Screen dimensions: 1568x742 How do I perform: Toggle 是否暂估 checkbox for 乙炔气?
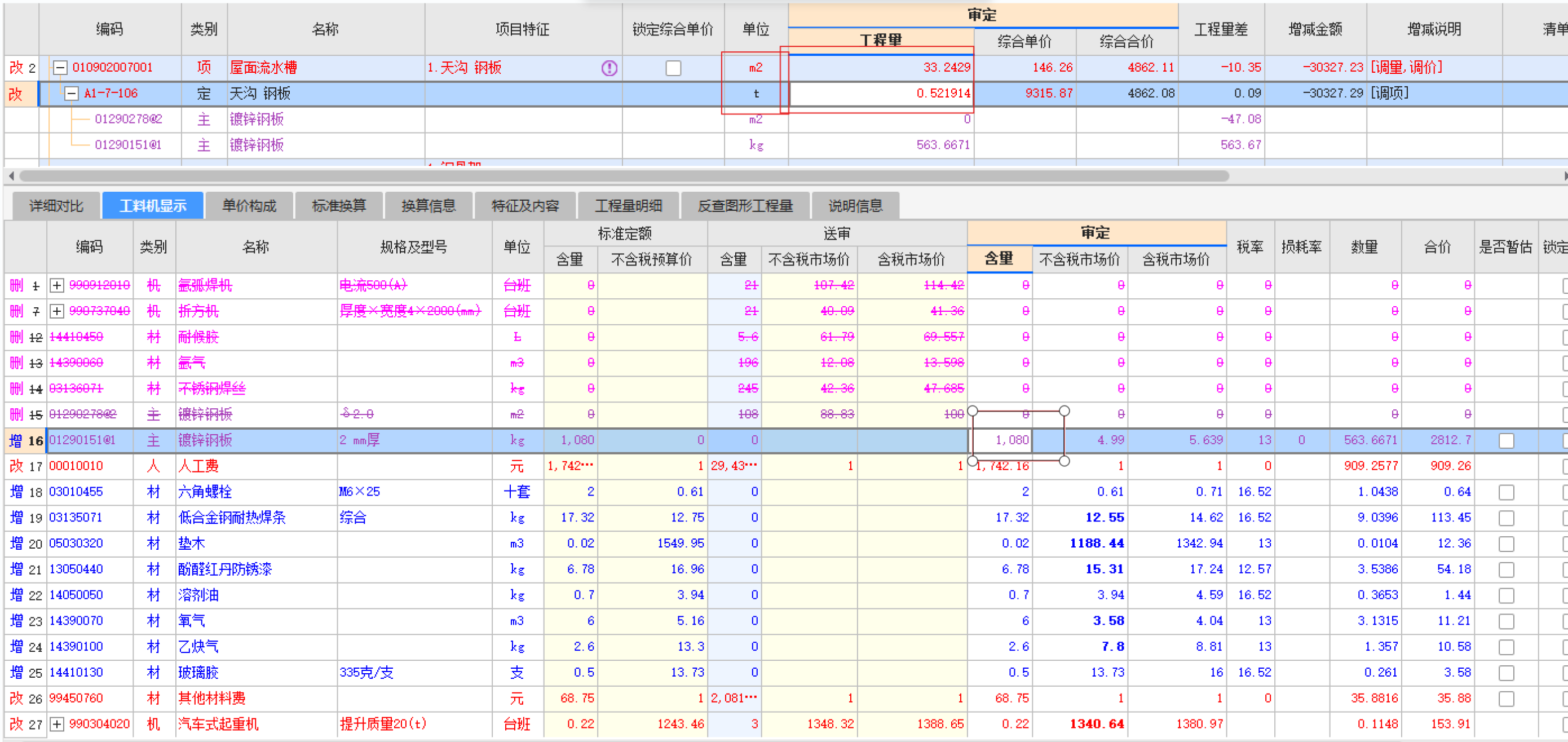point(1506,647)
